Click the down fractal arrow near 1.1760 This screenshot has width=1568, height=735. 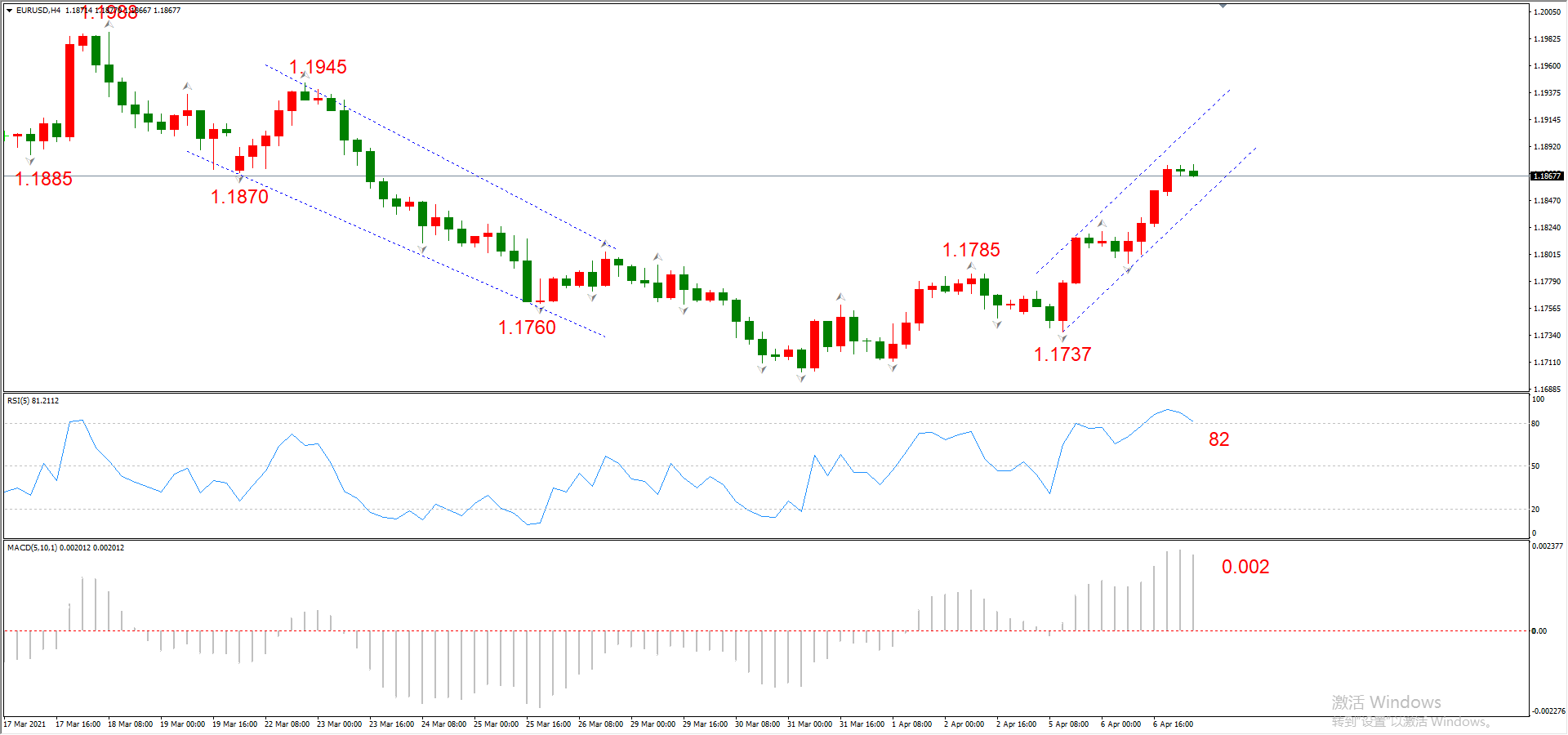[x=540, y=310]
